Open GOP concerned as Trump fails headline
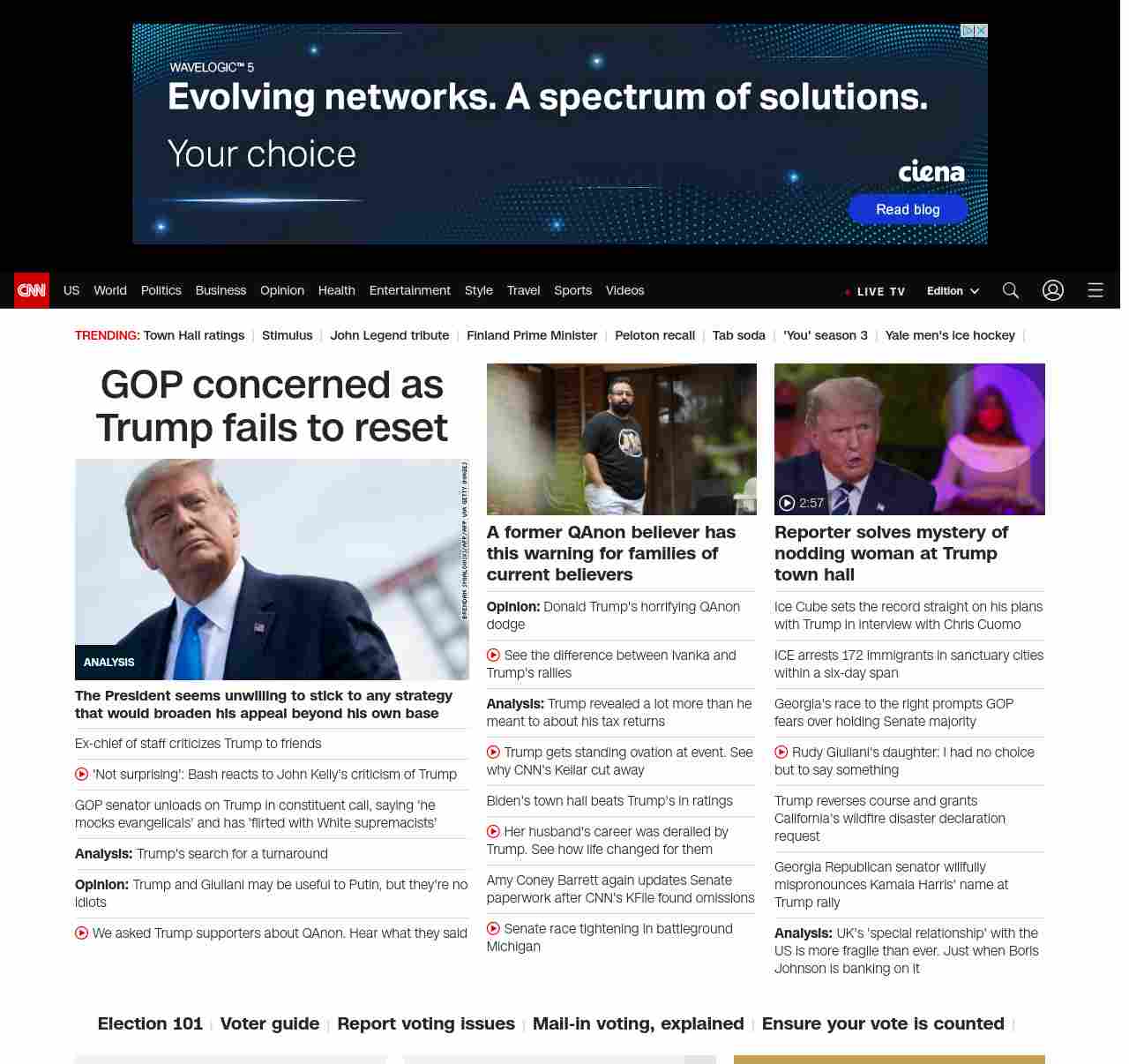This screenshot has height=1064, width=1129. (272, 406)
